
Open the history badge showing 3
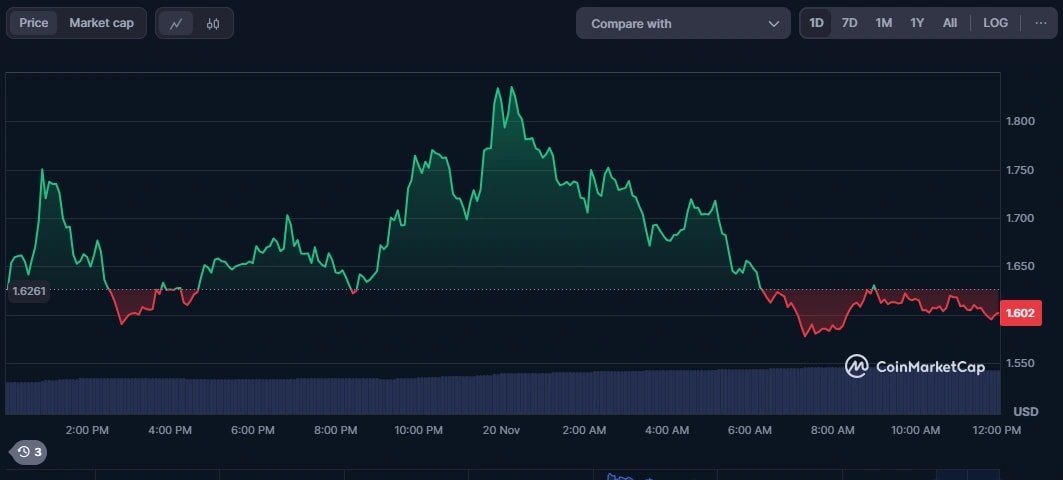pyautogui.click(x=29, y=452)
